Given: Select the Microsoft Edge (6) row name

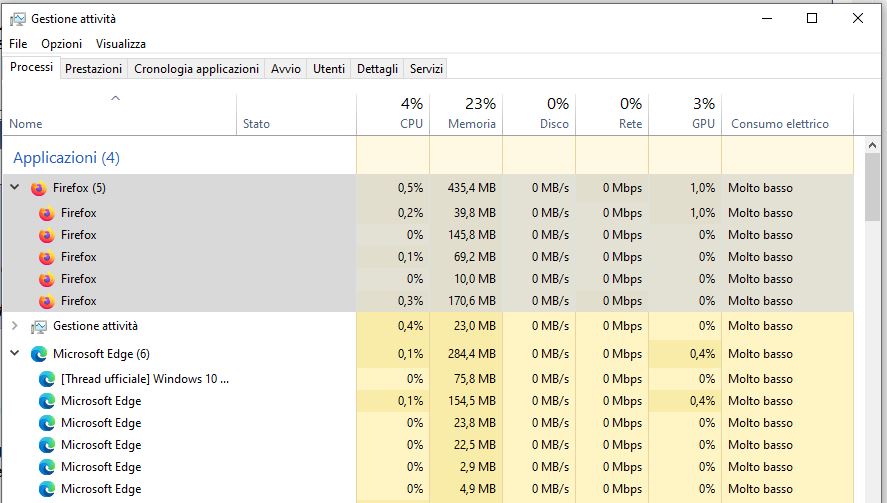Looking at the screenshot, I should [x=101, y=354].
